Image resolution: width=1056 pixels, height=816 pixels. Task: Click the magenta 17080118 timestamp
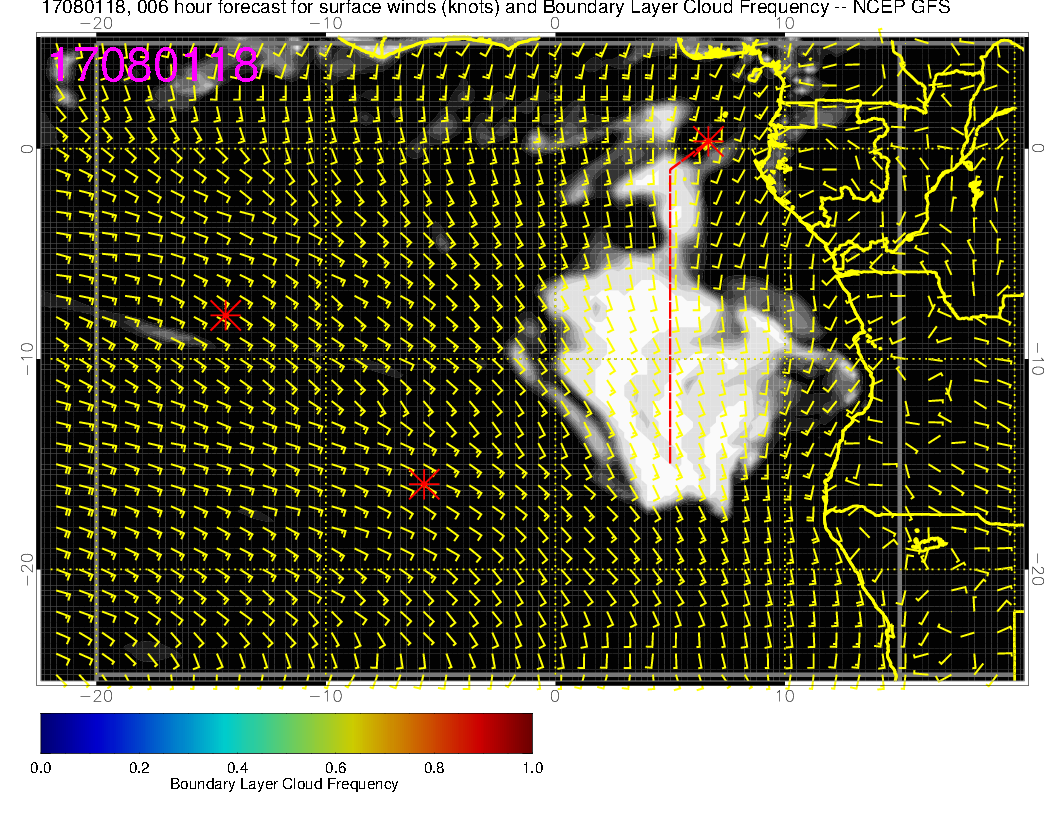pos(153,66)
